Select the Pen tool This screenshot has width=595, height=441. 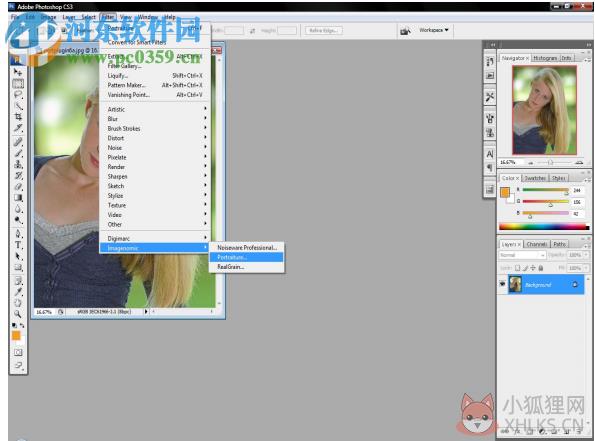point(18,234)
